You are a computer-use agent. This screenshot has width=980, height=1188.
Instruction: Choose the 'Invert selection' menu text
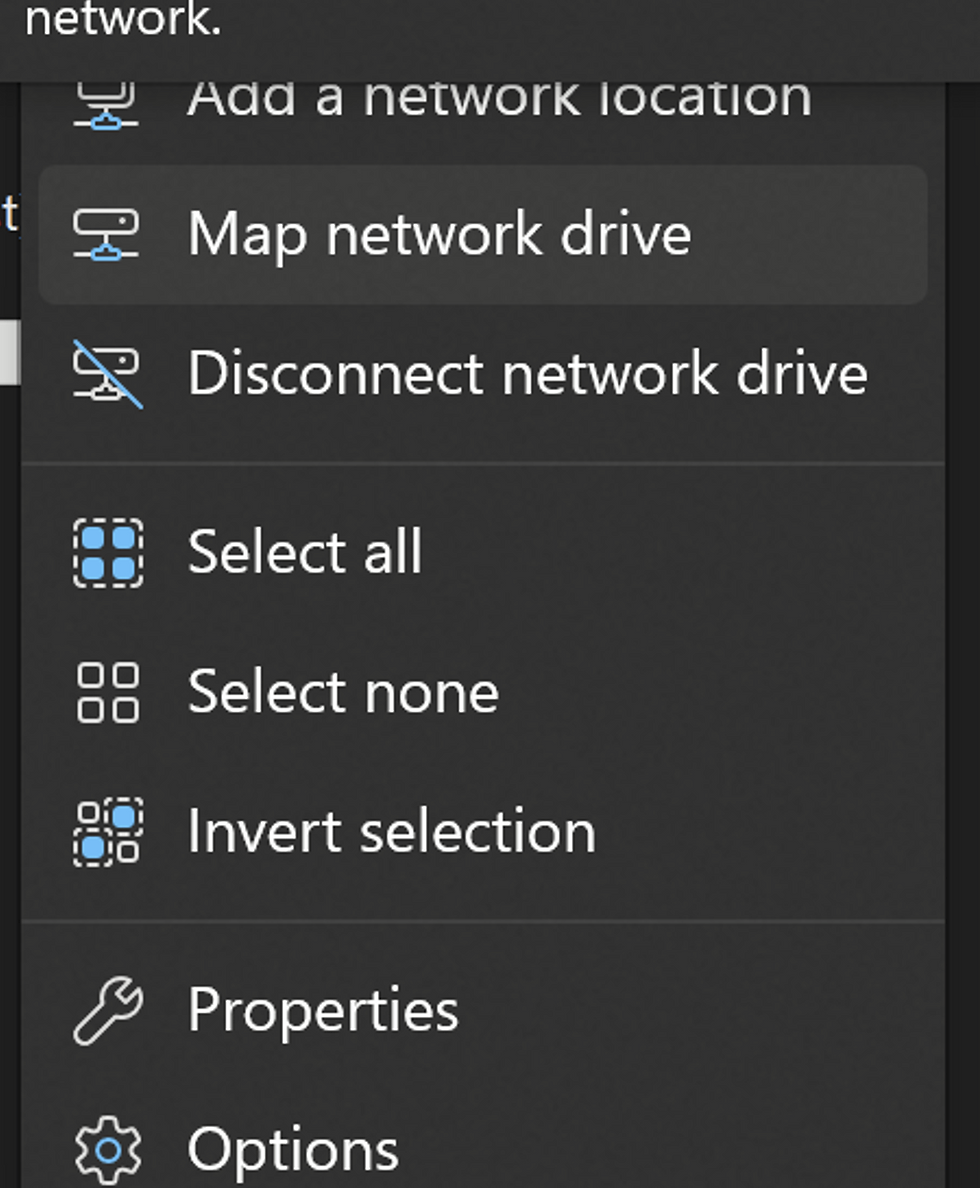tap(391, 831)
